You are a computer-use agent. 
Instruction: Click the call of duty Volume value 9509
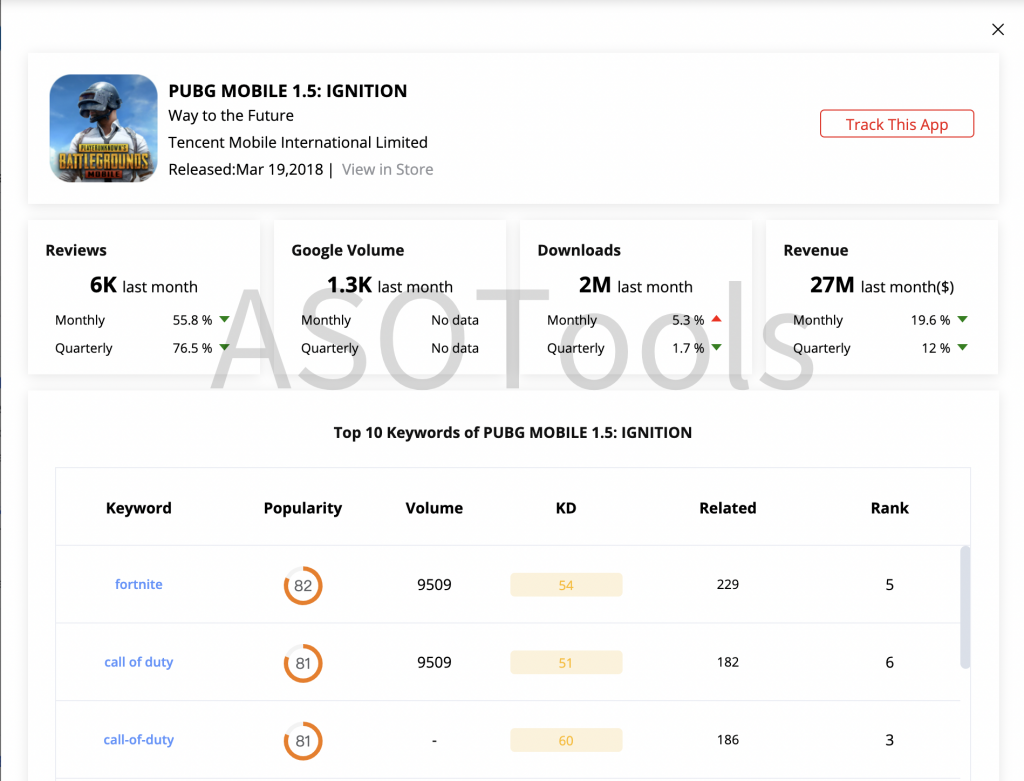(x=434, y=662)
